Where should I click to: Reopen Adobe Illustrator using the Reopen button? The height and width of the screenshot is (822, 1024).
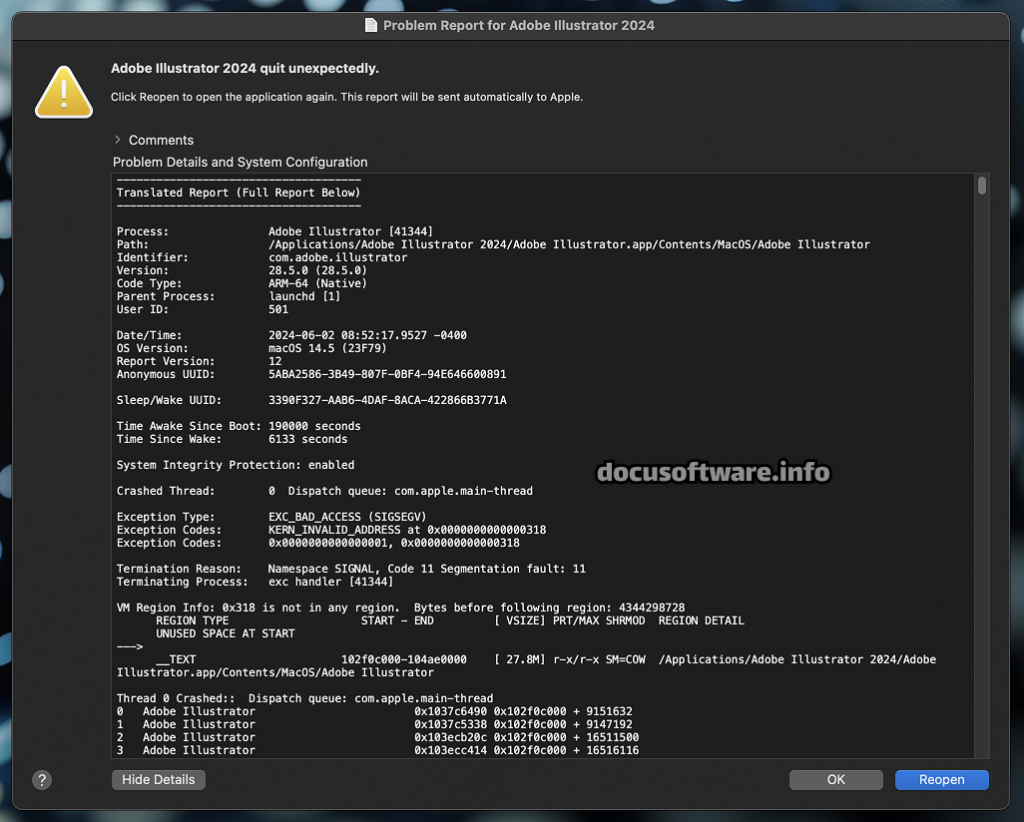[941, 780]
